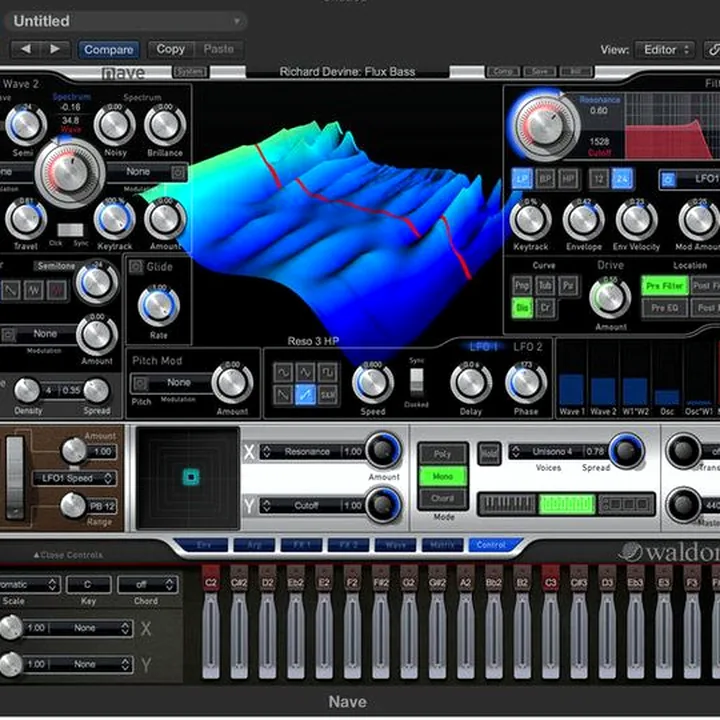
Task: Click the blue icon beside LFO1 filter mod
Action: tap(669, 179)
